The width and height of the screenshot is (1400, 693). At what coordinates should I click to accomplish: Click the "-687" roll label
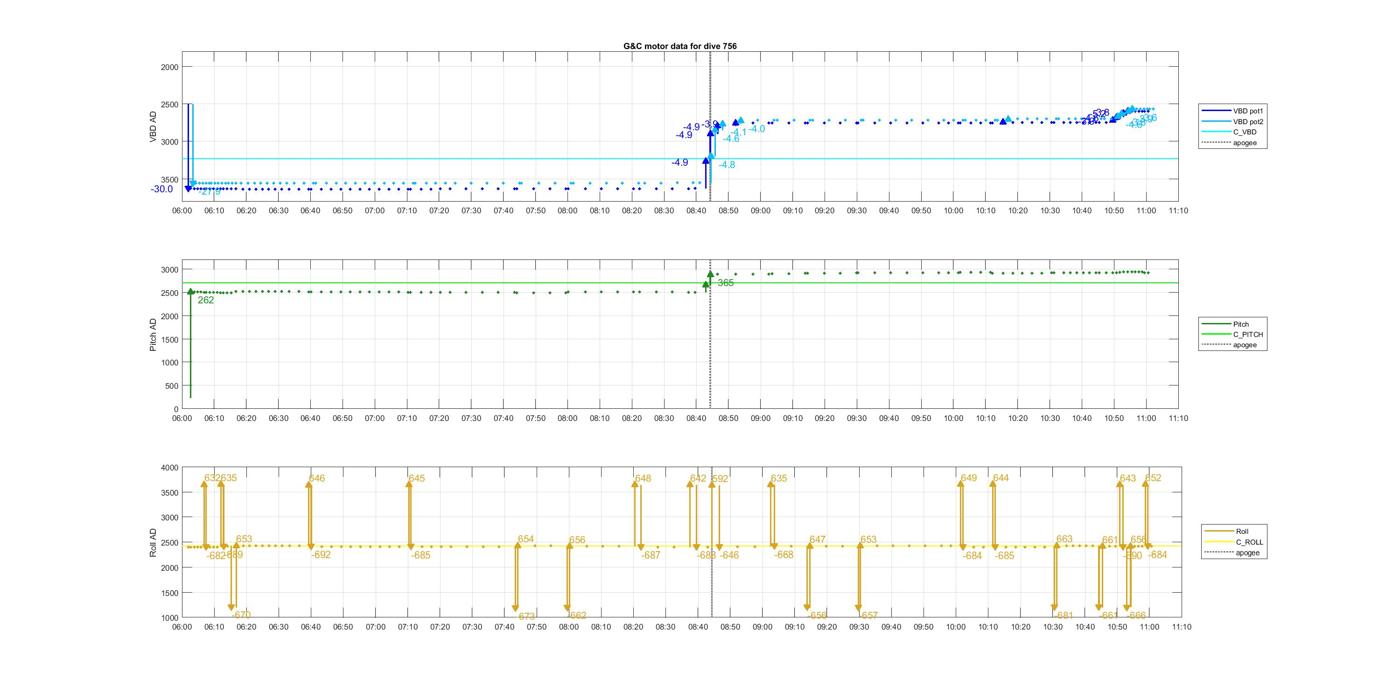pos(651,555)
